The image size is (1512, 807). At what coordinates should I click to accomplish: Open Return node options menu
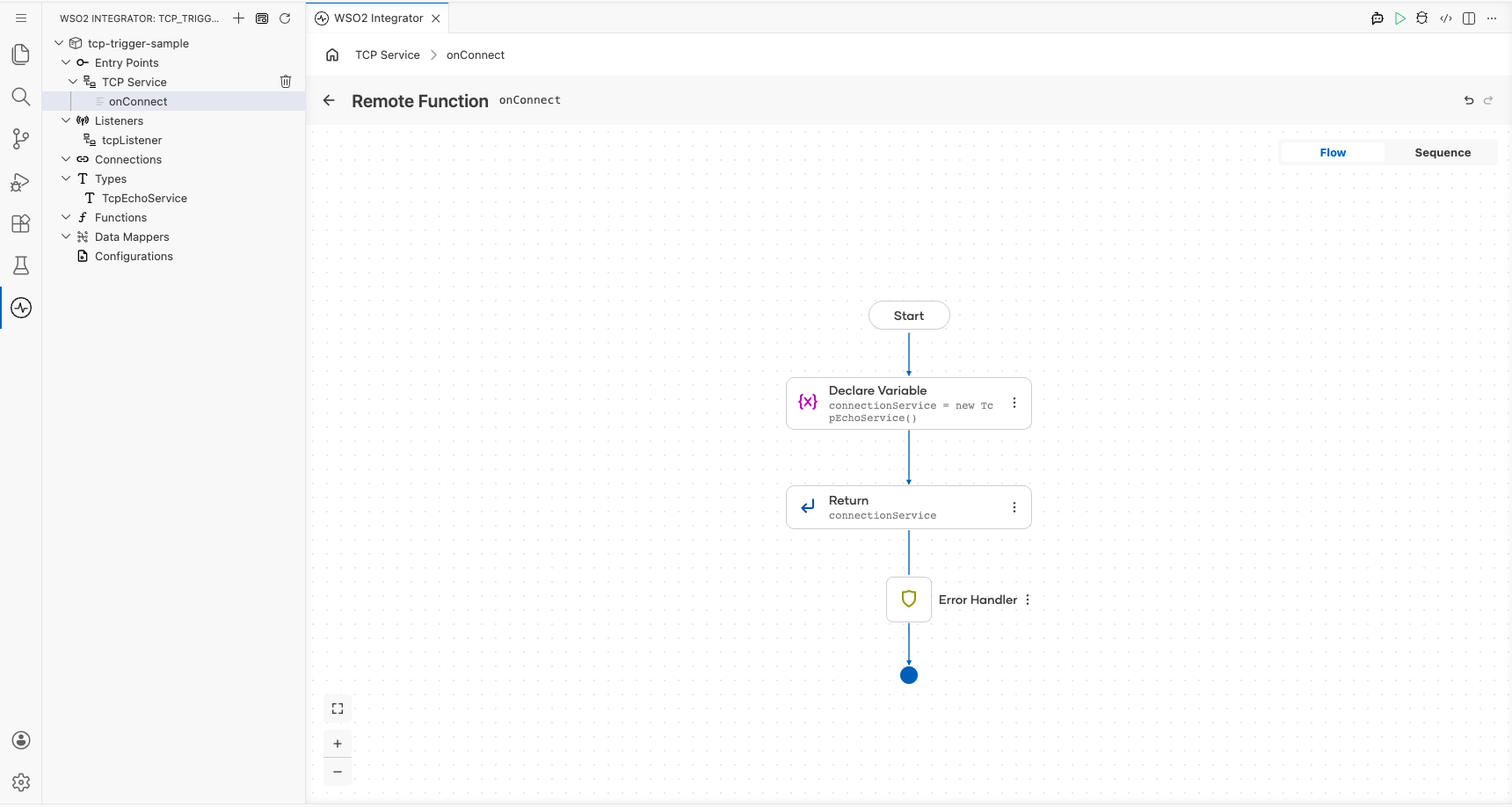pyautogui.click(x=1014, y=507)
